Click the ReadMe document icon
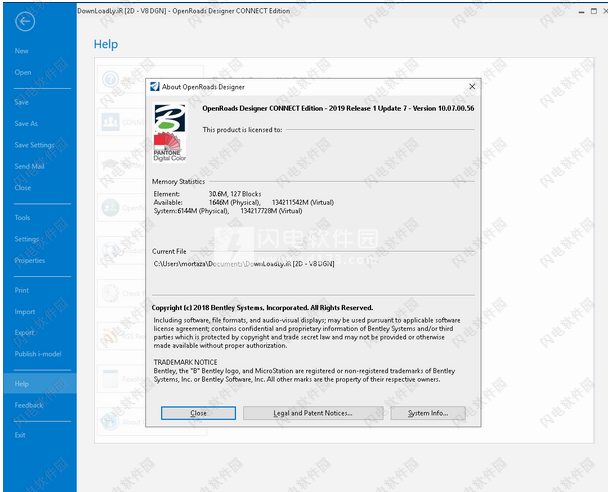The width and height of the screenshot is (608, 492). coord(110,379)
